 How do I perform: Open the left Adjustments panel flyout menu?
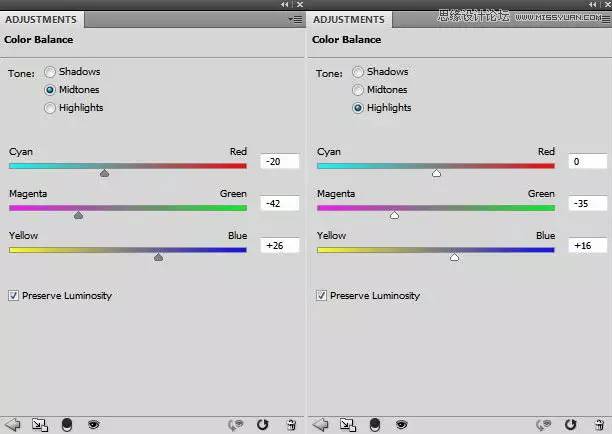pyautogui.click(x=295, y=20)
